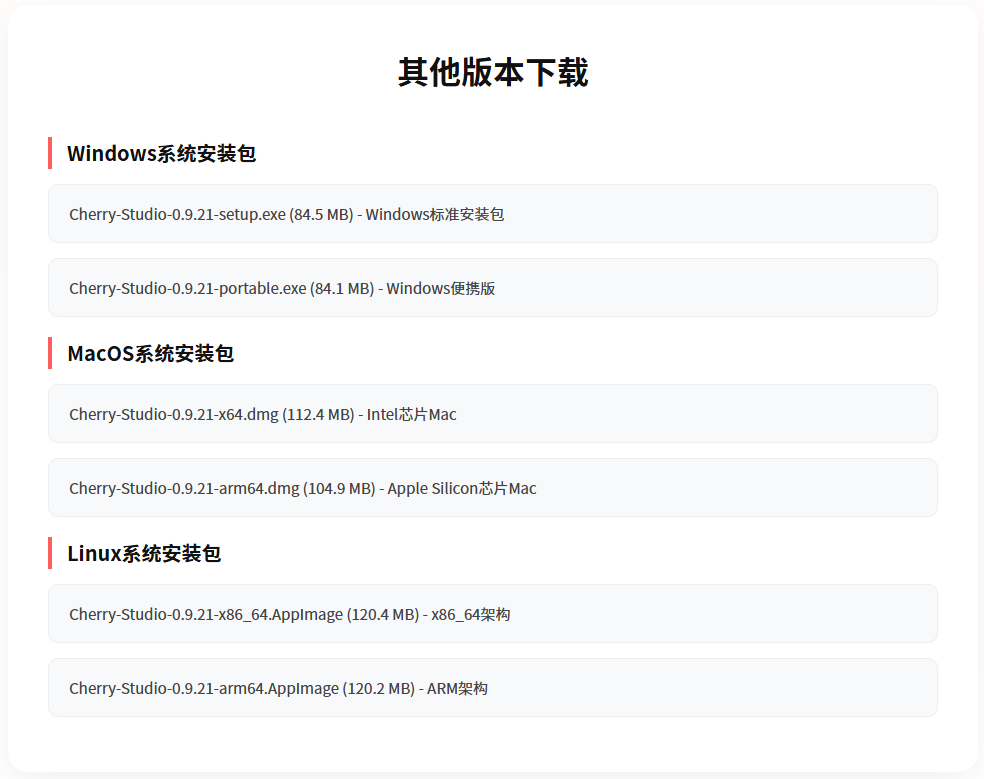This screenshot has height=779, width=984.
Task: Download Cherry-Studio-0.9.21-portable.exe Windows portable version
Action: point(493,287)
